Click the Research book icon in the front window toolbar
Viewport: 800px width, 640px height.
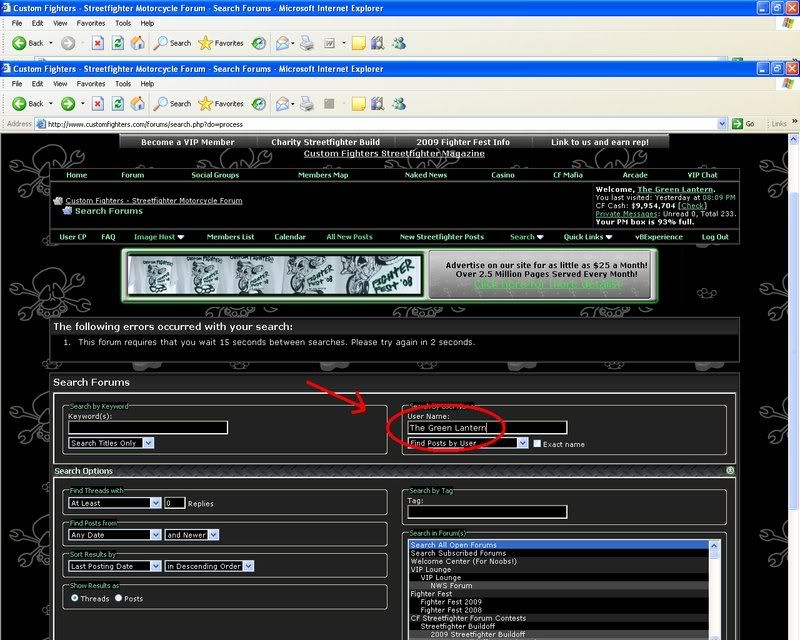378,104
